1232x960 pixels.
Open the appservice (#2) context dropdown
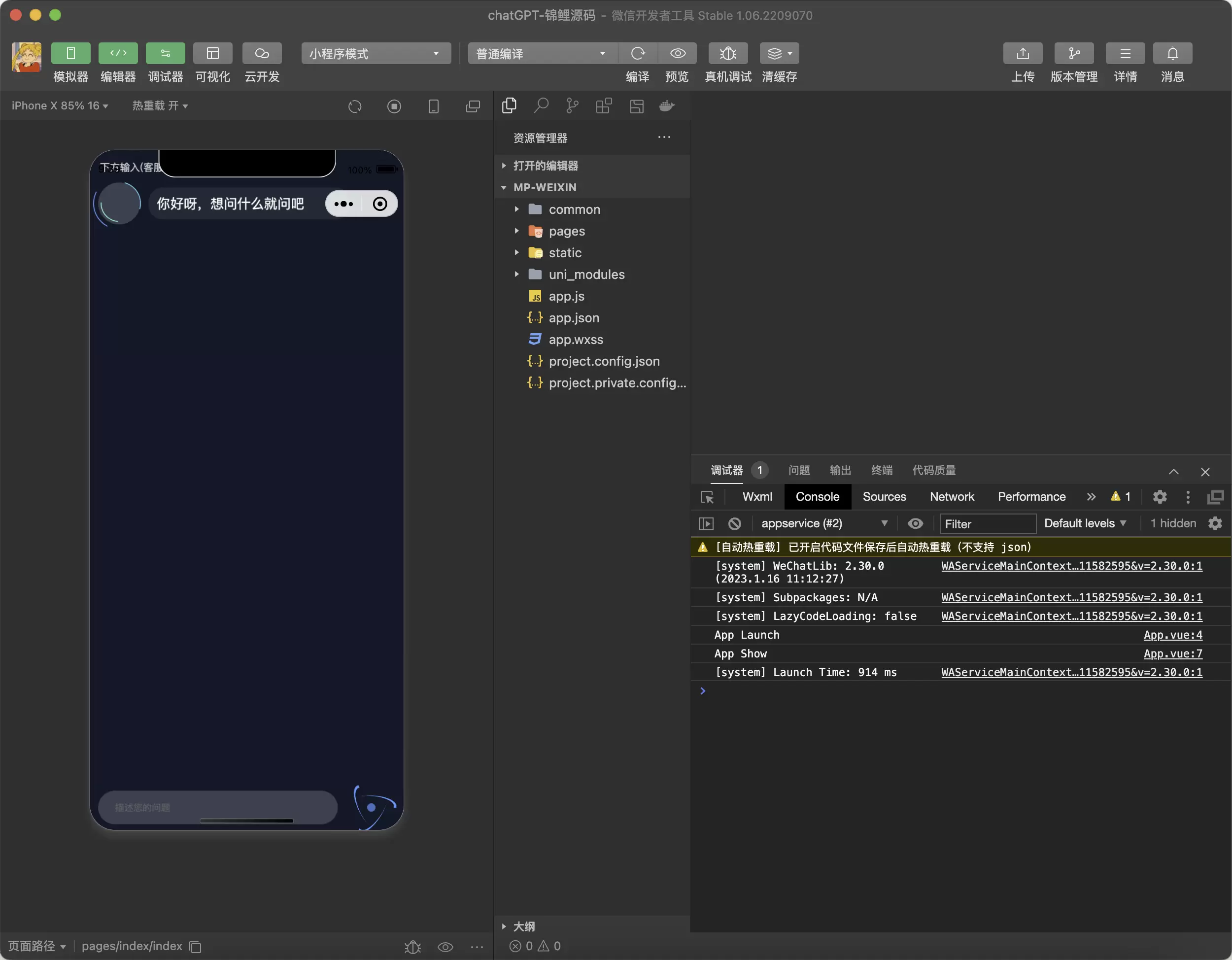(824, 523)
